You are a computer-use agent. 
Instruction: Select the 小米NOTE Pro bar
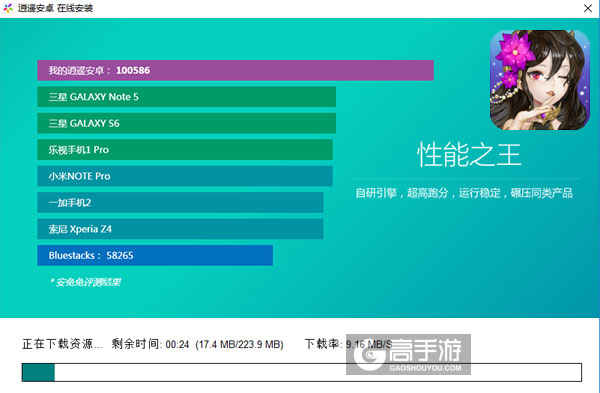pos(185,176)
